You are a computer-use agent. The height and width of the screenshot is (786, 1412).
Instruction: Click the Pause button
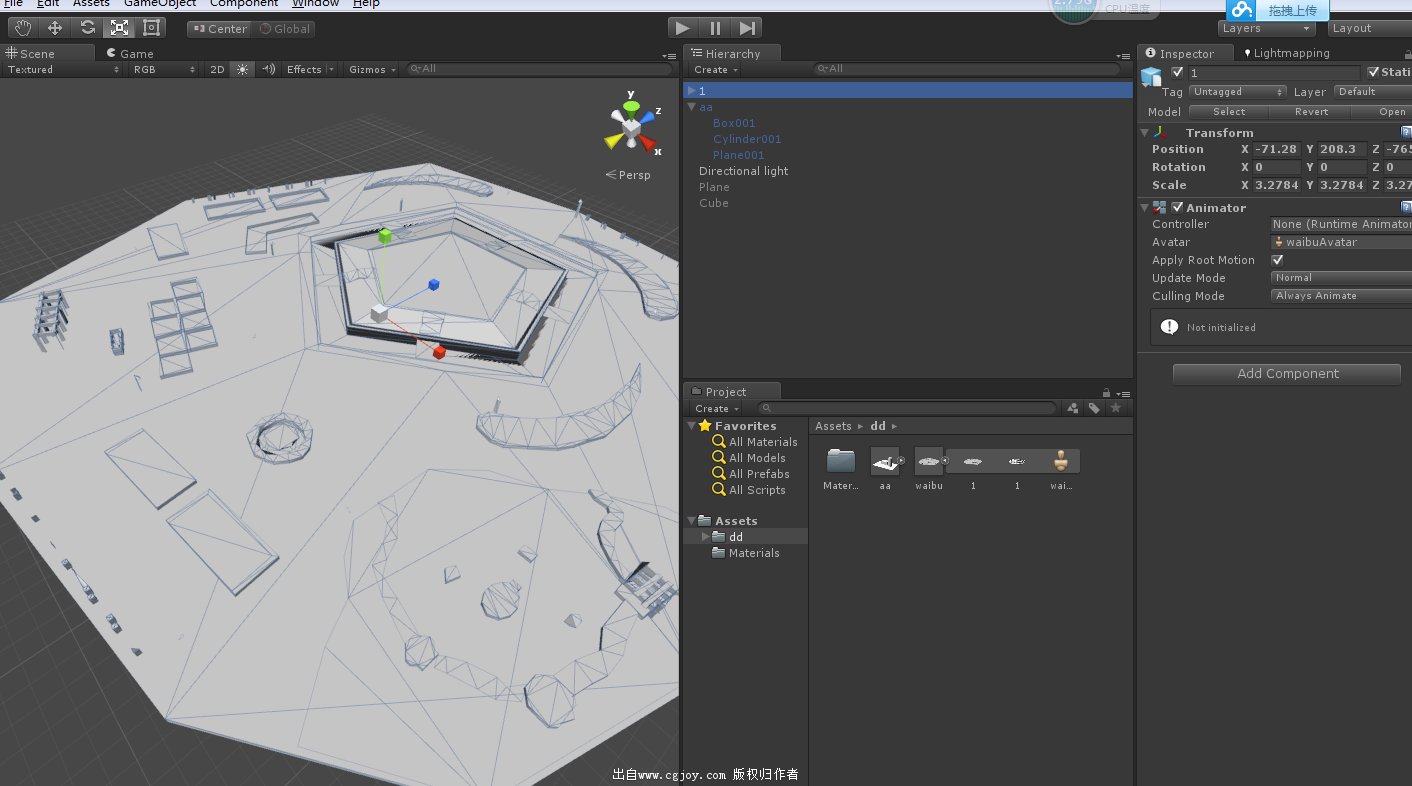pos(715,28)
